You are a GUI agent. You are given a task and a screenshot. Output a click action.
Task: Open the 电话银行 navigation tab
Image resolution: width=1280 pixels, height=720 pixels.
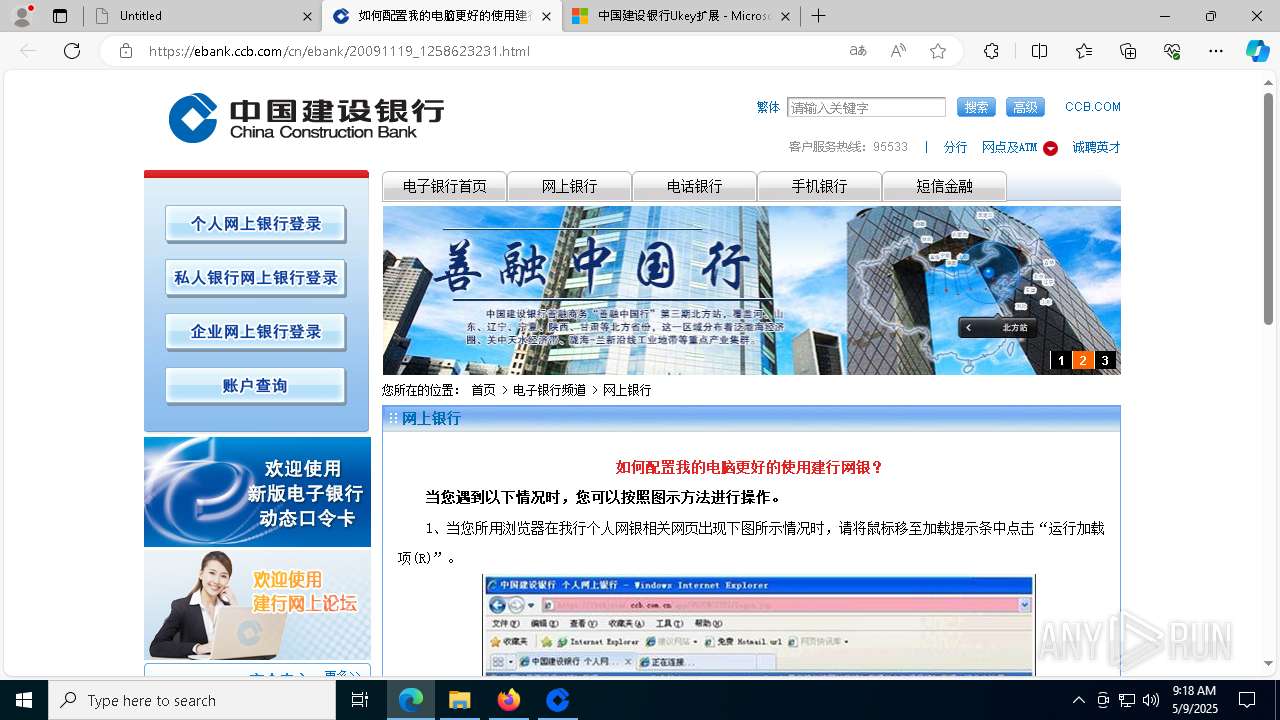click(x=695, y=187)
